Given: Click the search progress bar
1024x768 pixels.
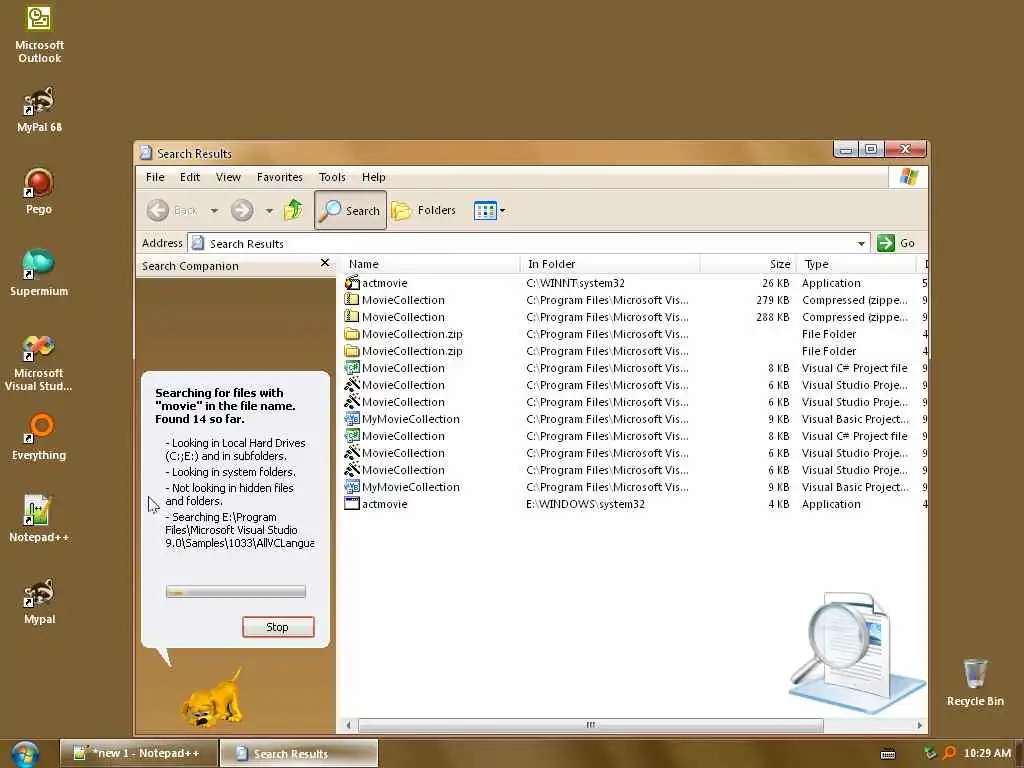Looking at the screenshot, I should click(236, 592).
